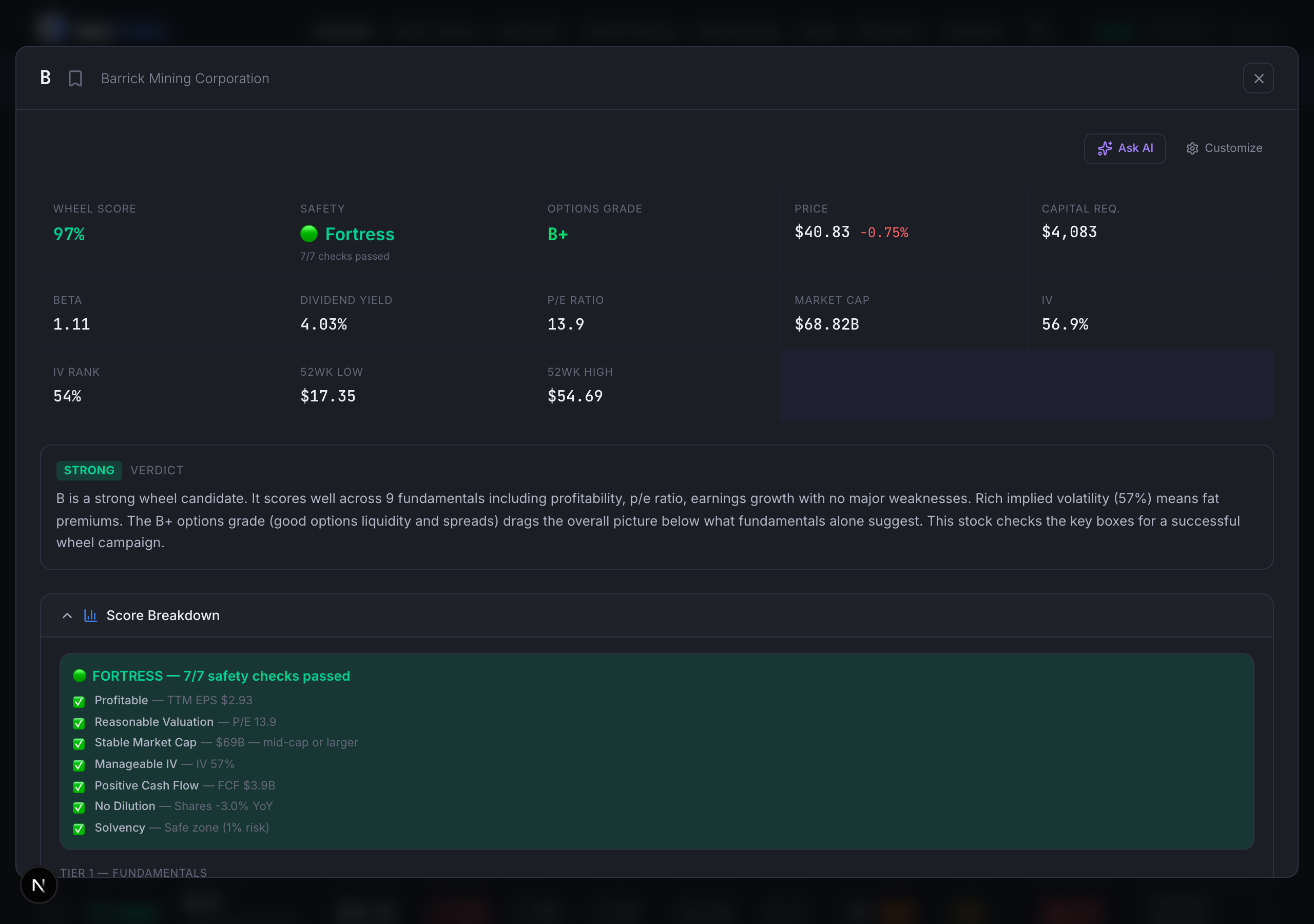Viewport: 1314px width, 924px height.
Task: Click the STRONG verdict badge
Action: coord(89,470)
